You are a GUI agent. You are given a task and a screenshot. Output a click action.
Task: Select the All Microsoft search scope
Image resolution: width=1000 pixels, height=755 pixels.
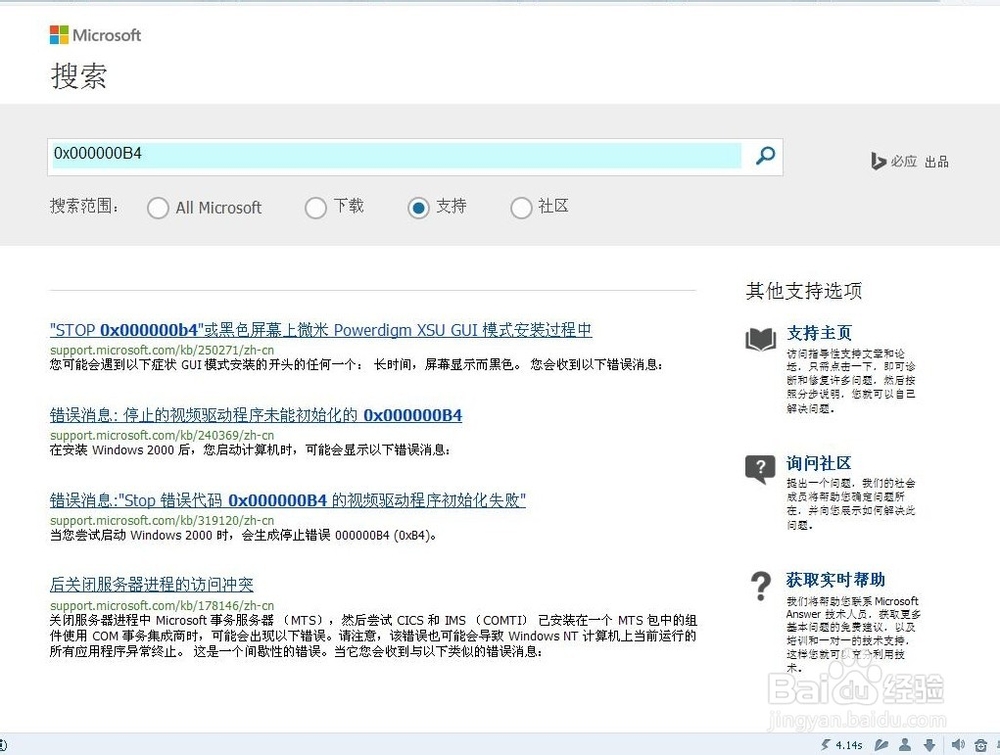tap(158, 208)
